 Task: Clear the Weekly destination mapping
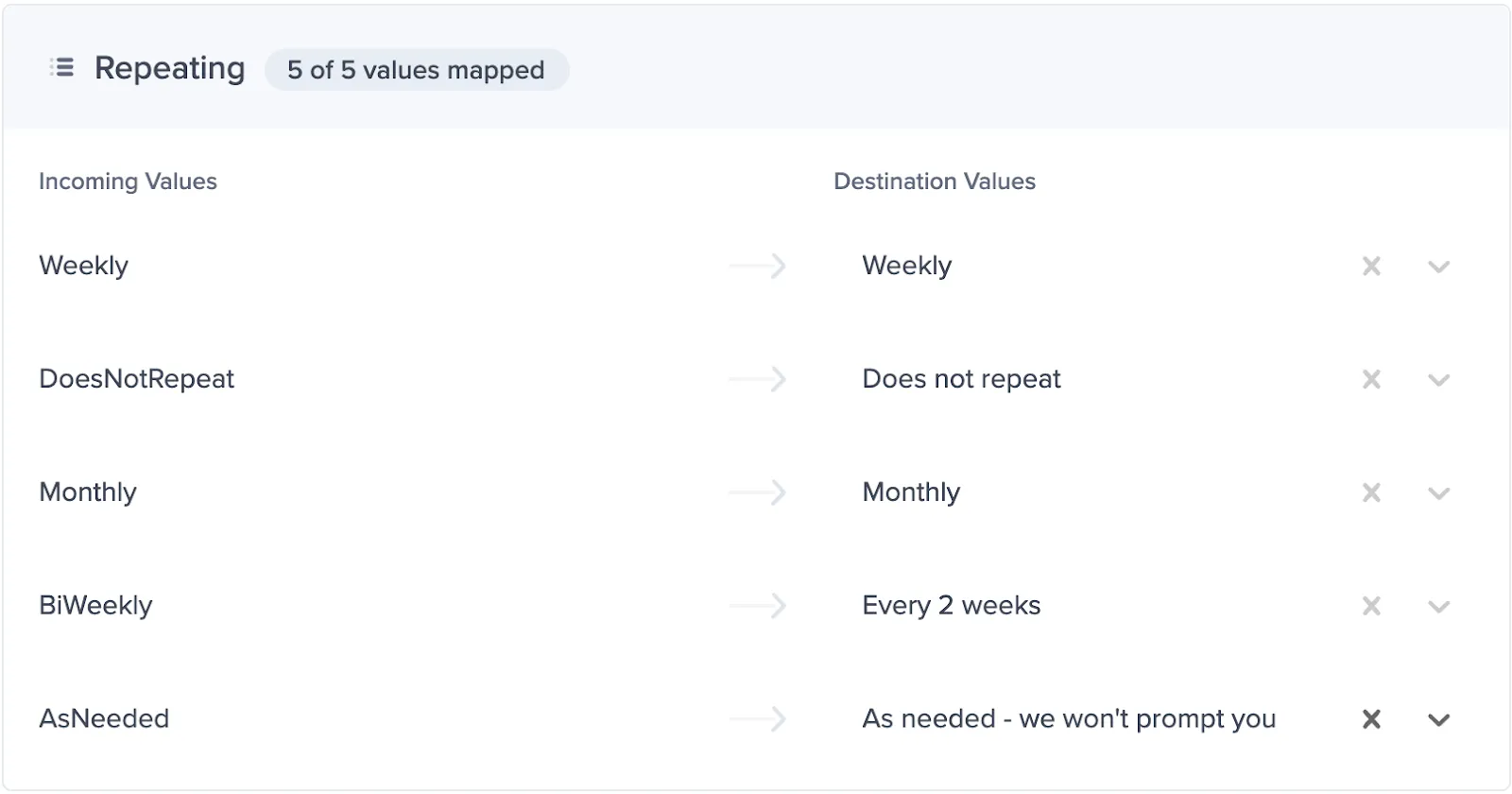coord(1371,267)
